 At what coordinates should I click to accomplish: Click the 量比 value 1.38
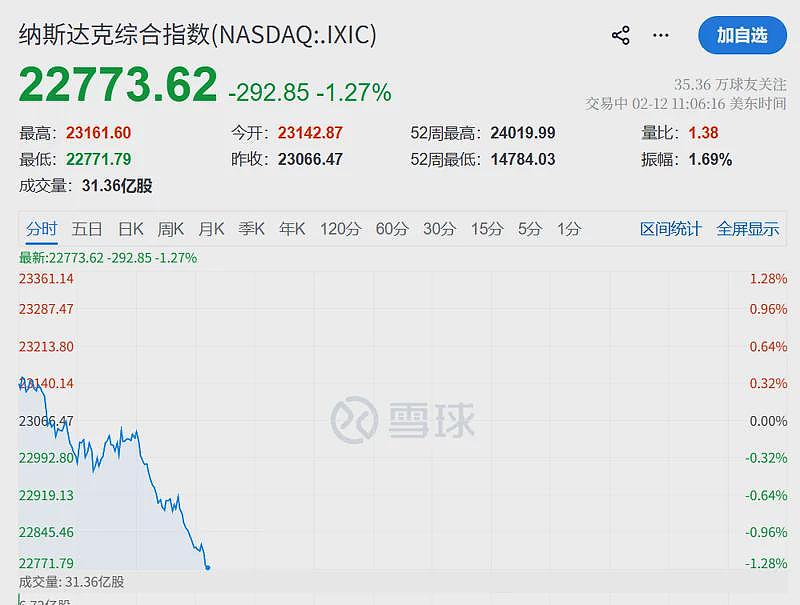703,133
